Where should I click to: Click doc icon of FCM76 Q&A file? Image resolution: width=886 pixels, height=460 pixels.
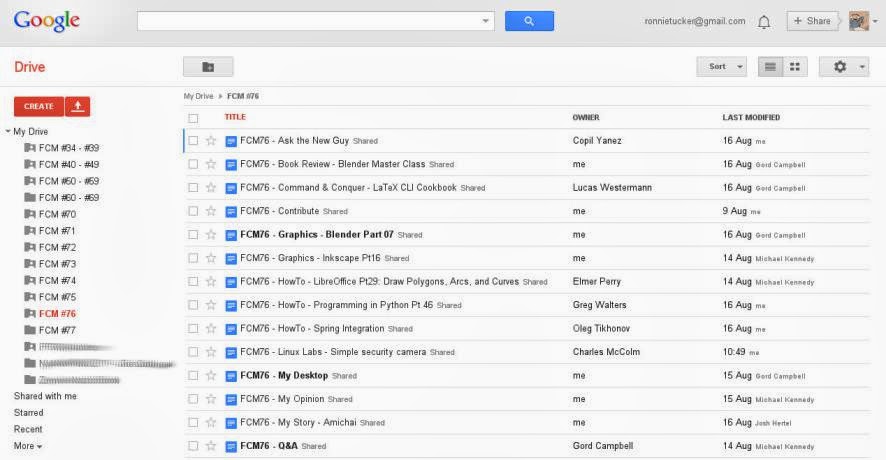coord(231,446)
